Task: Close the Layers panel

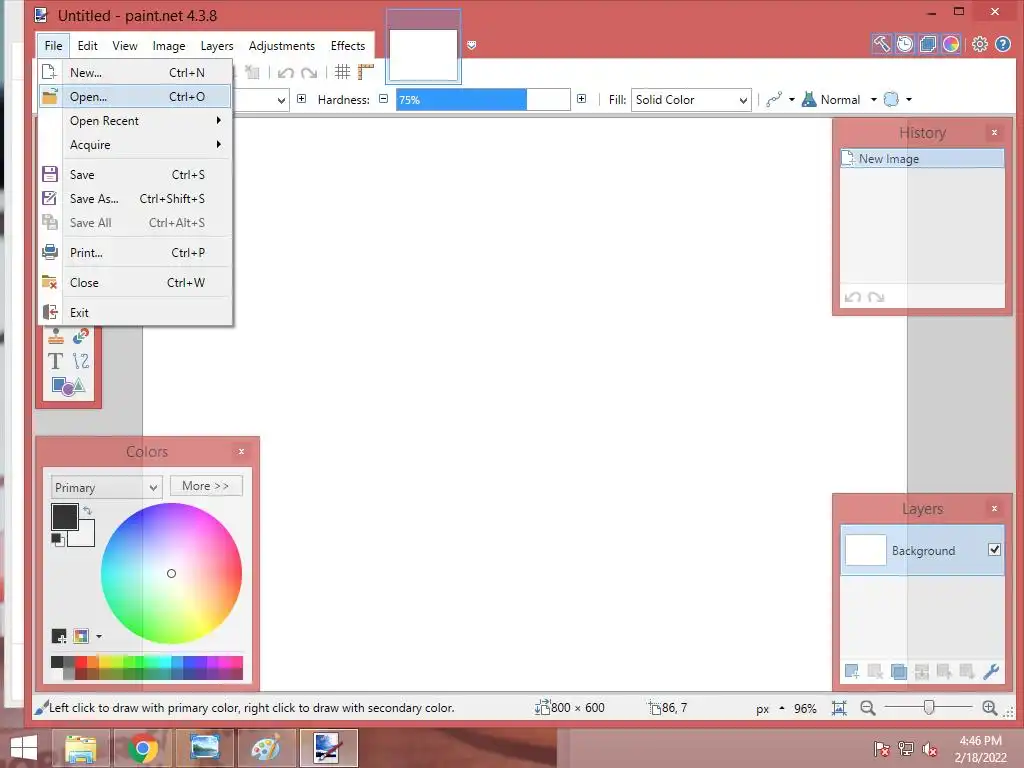Action: (x=994, y=508)
